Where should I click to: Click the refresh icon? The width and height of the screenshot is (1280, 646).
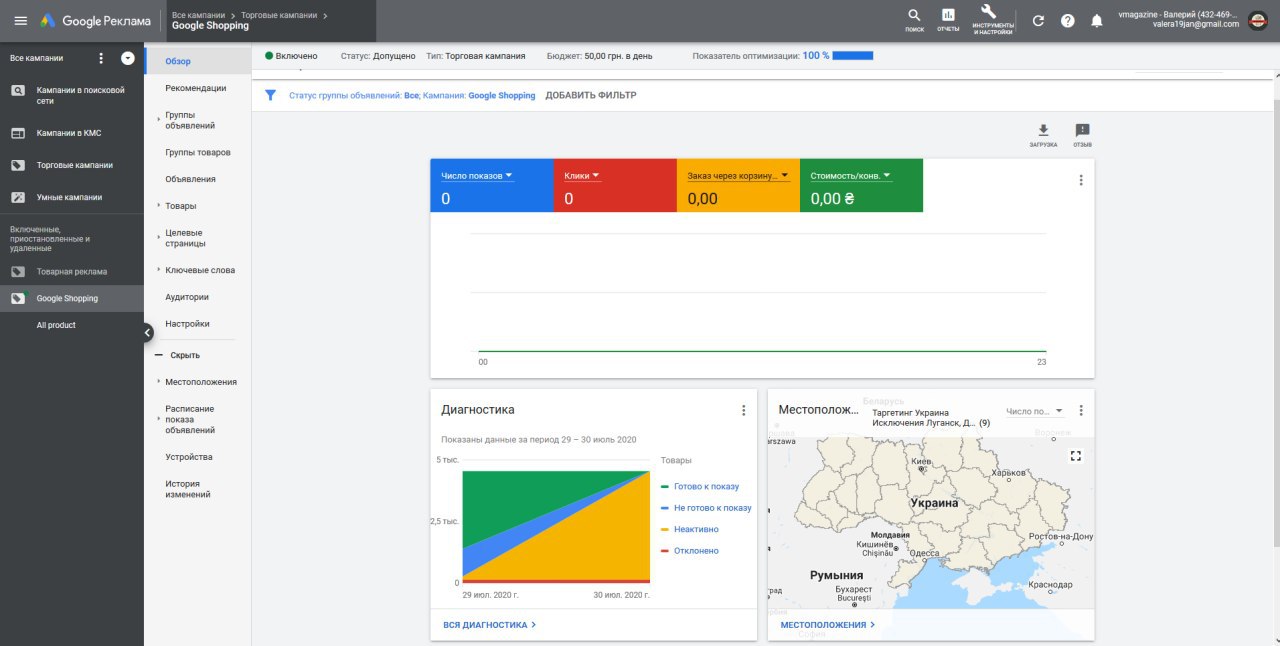1038,21
